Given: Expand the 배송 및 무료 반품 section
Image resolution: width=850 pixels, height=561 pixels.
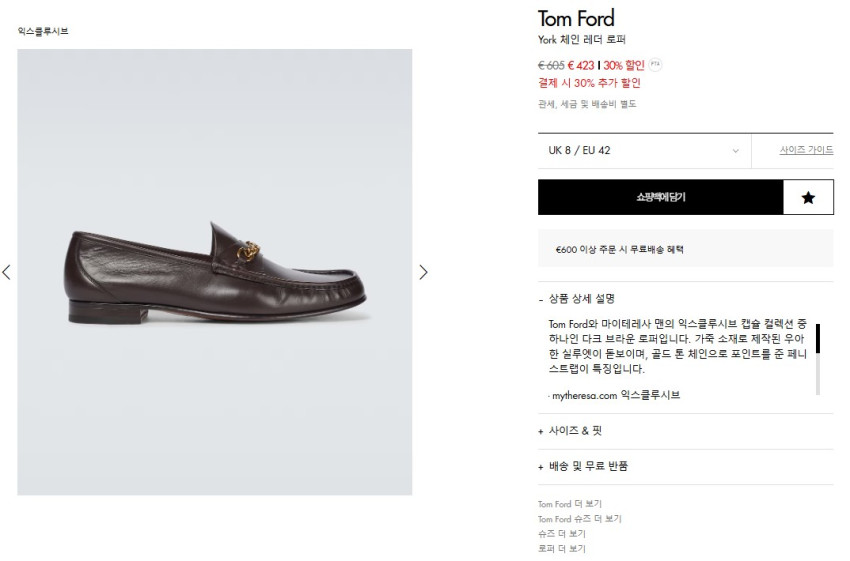Looking at the screenshot, I should pyautogui.click(x=587, y=467).
